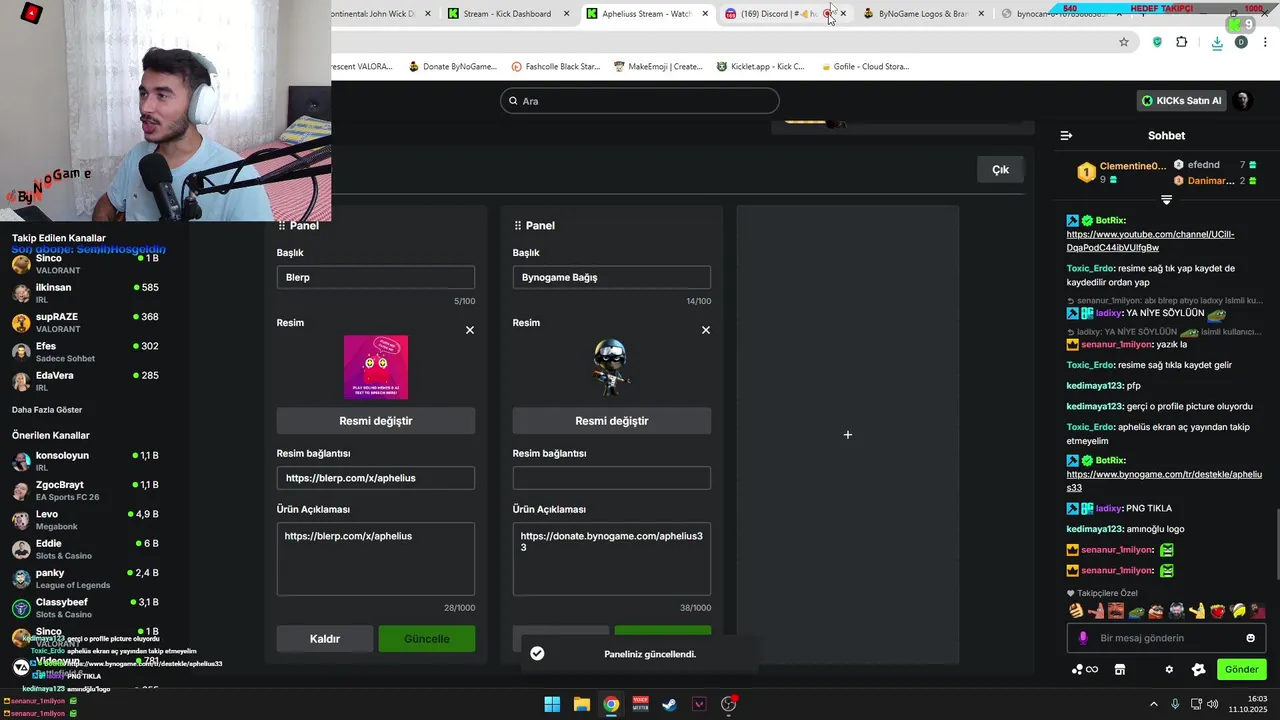Click the Blerp panel image thumbnail
Image resolution: width=1280 pixels, height=720 pixels.
pyautogui.click(x=376, y=367)
